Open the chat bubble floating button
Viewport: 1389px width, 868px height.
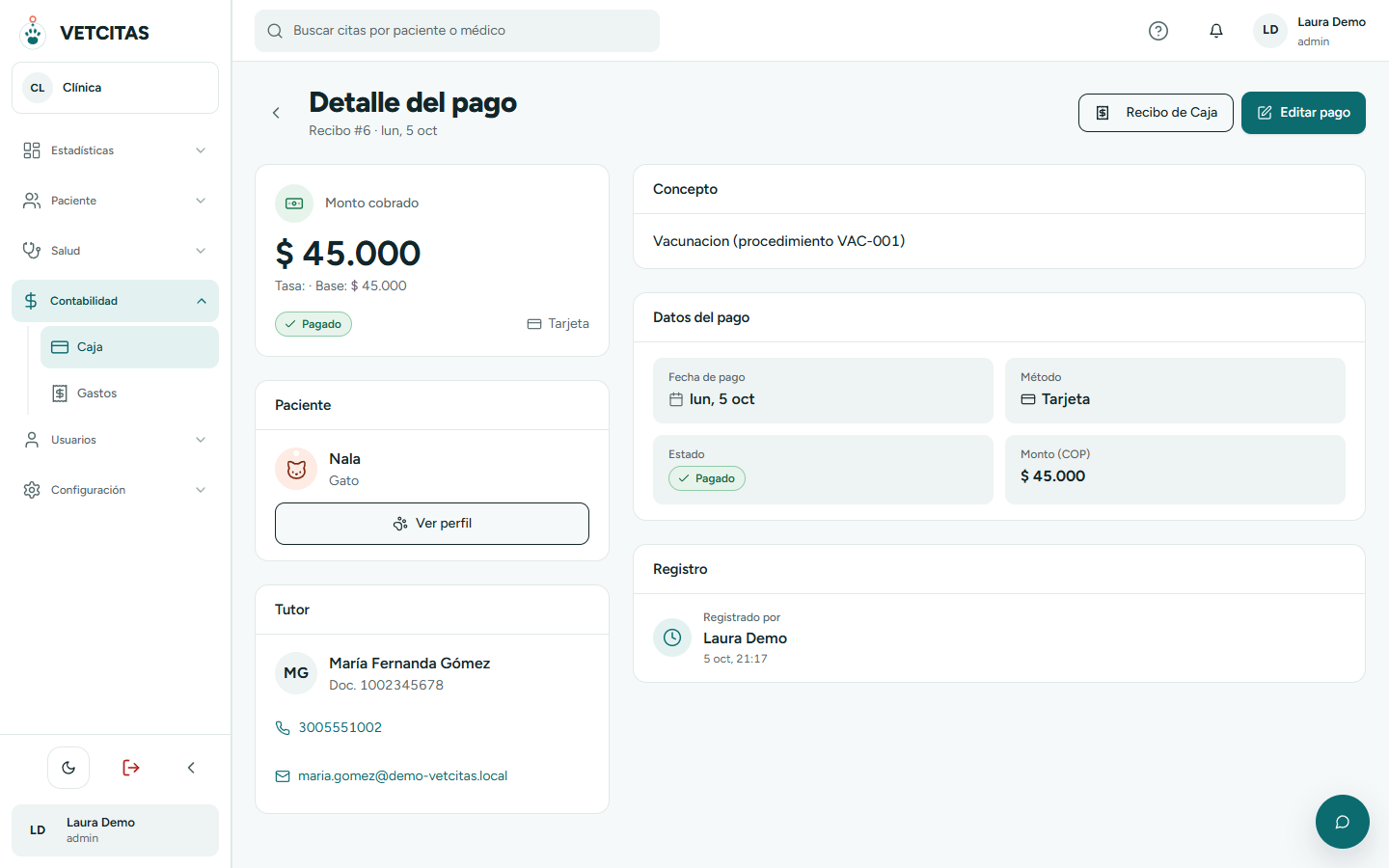coord(1342,822)
